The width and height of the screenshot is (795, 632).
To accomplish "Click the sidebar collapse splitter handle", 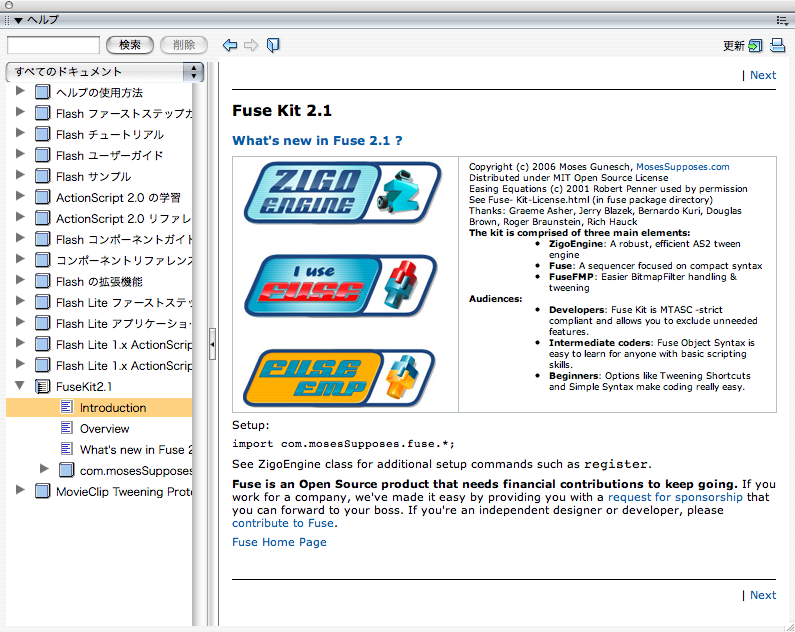I will [x=212, y=344].
